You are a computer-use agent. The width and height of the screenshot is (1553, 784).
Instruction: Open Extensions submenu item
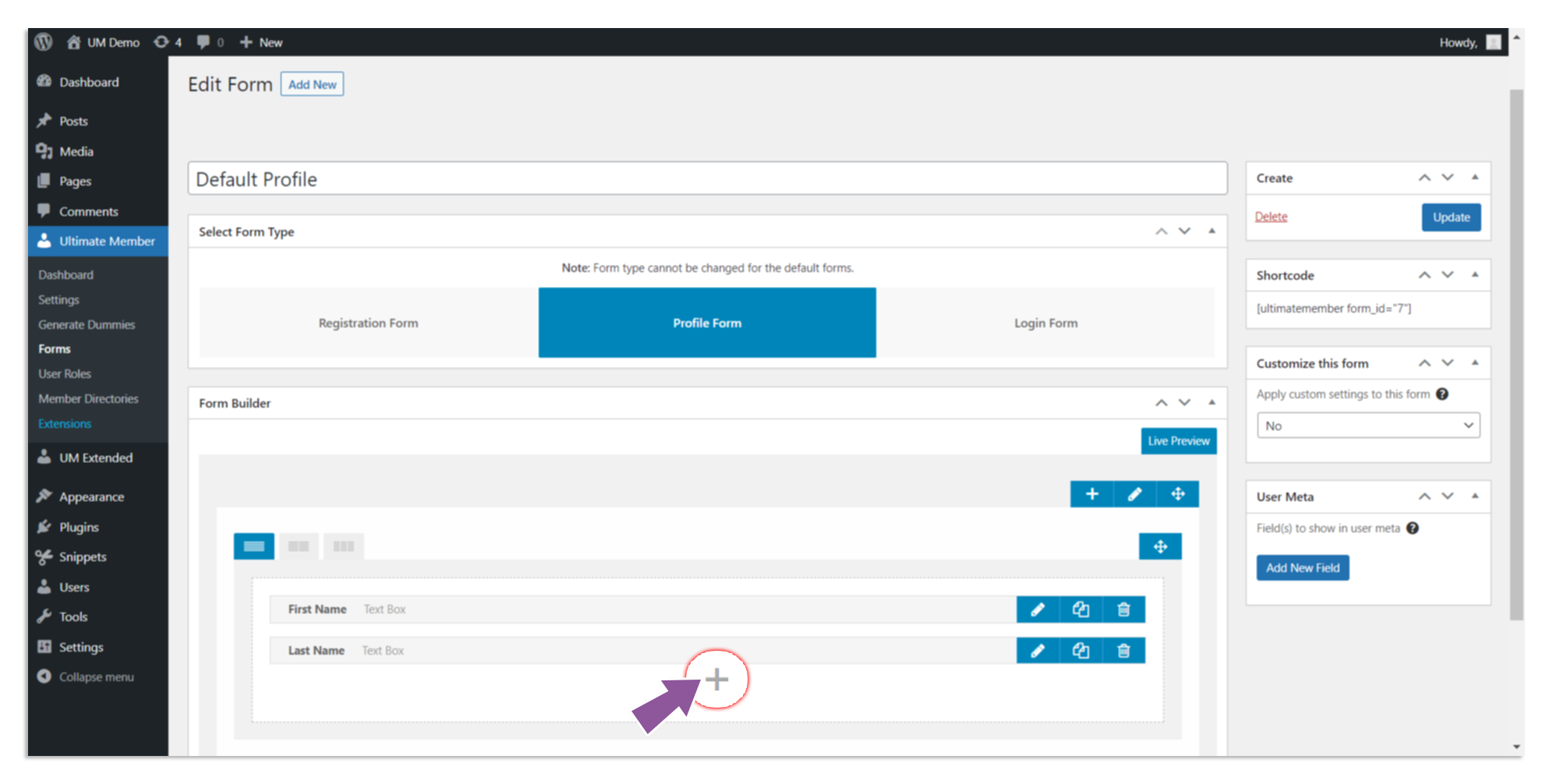pyautogui.click(x=65, y=423)
